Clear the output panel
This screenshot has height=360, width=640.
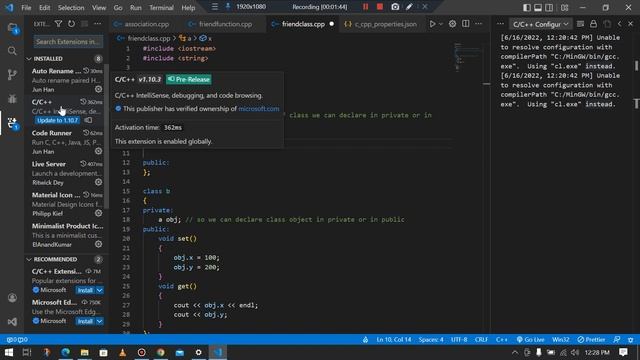click(580, 24)
